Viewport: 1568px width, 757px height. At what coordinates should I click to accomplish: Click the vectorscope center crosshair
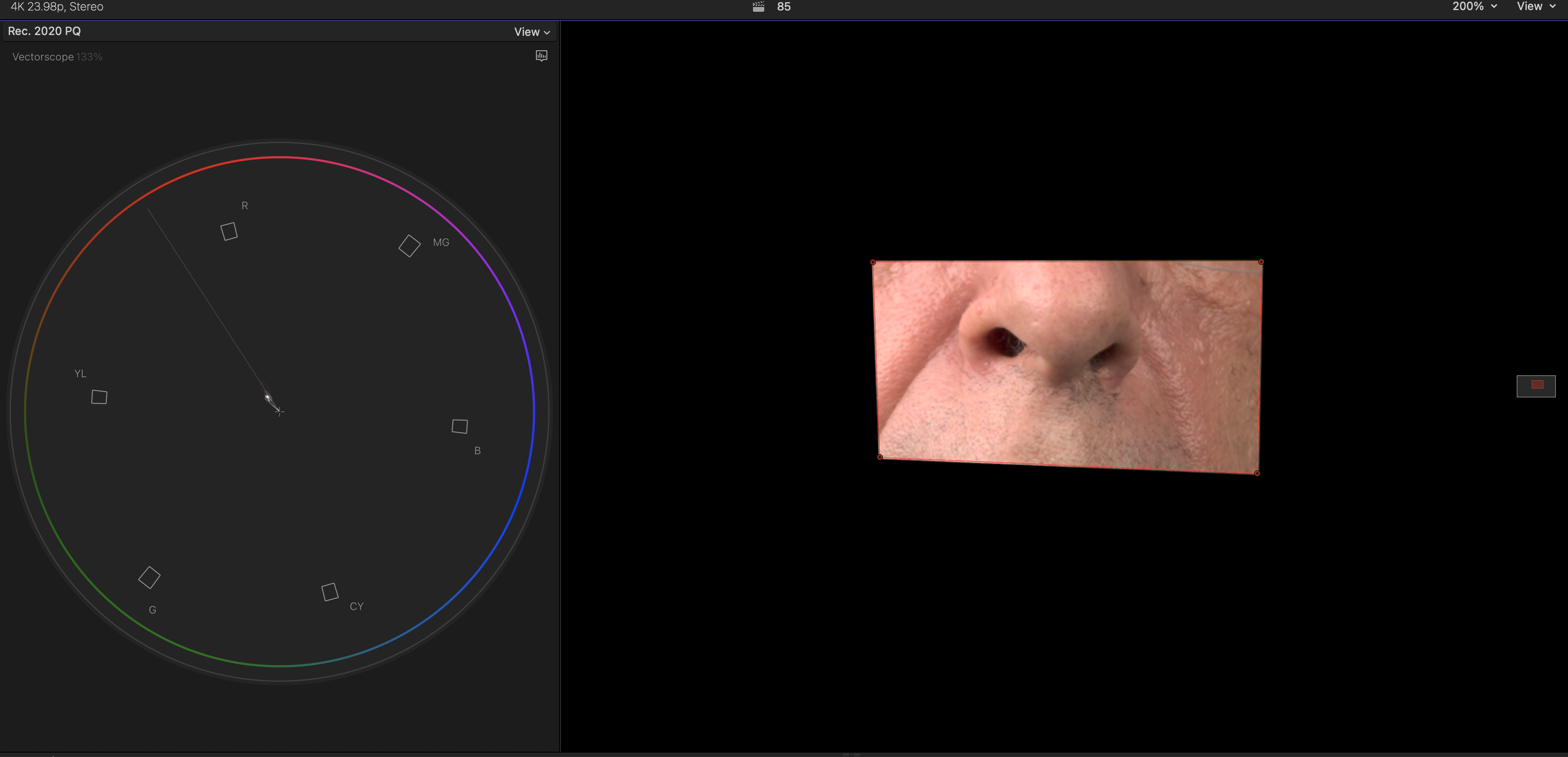pyautogui.click(x=280, y=412)
